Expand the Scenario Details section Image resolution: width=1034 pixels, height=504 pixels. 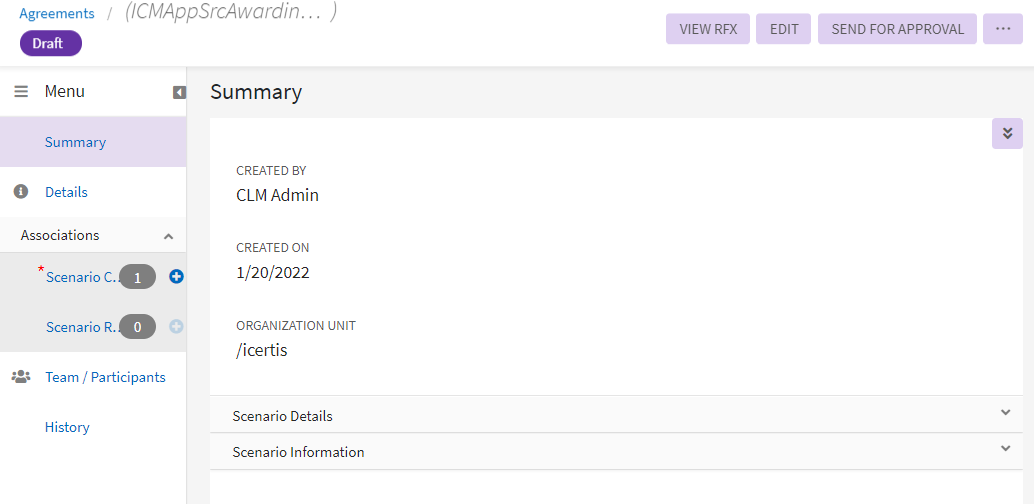[x=1006, y=412]
